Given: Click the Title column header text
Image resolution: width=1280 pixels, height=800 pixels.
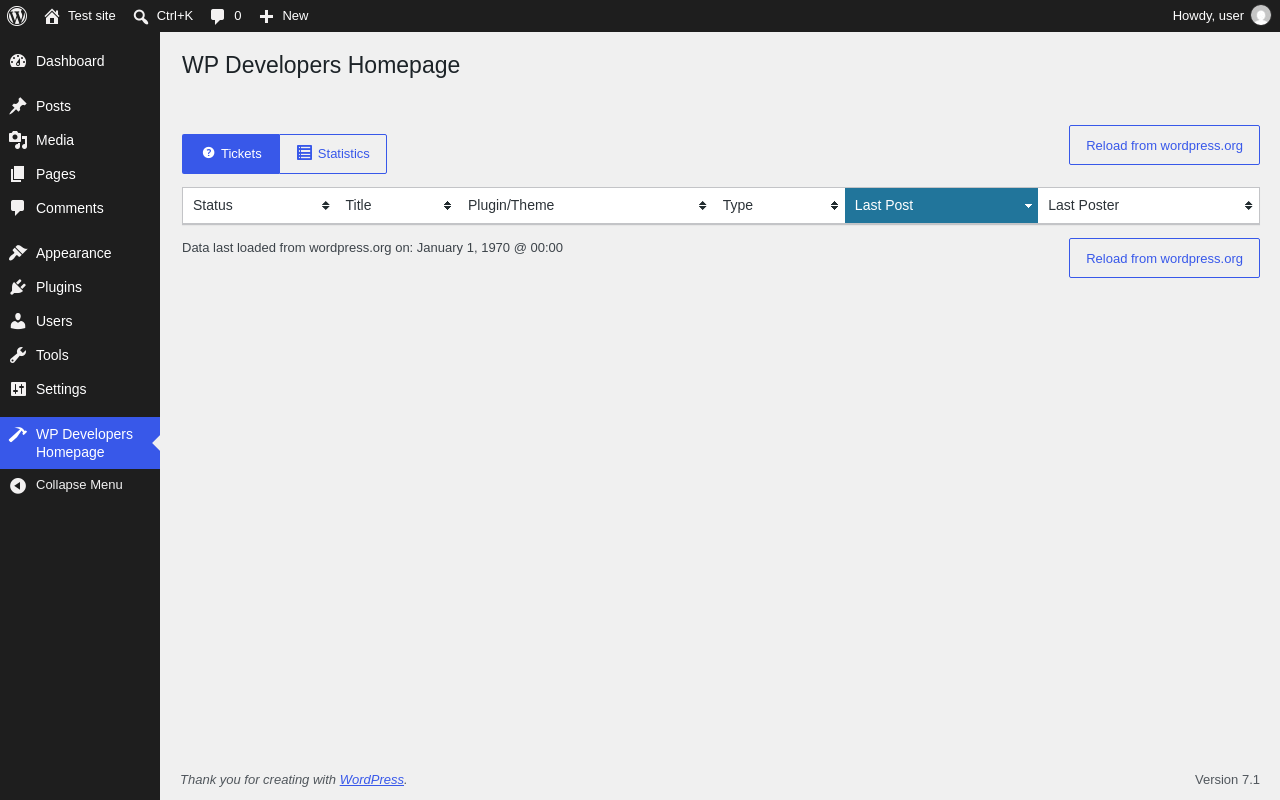Looking at the screenshot, I should [x=358, y=205].
